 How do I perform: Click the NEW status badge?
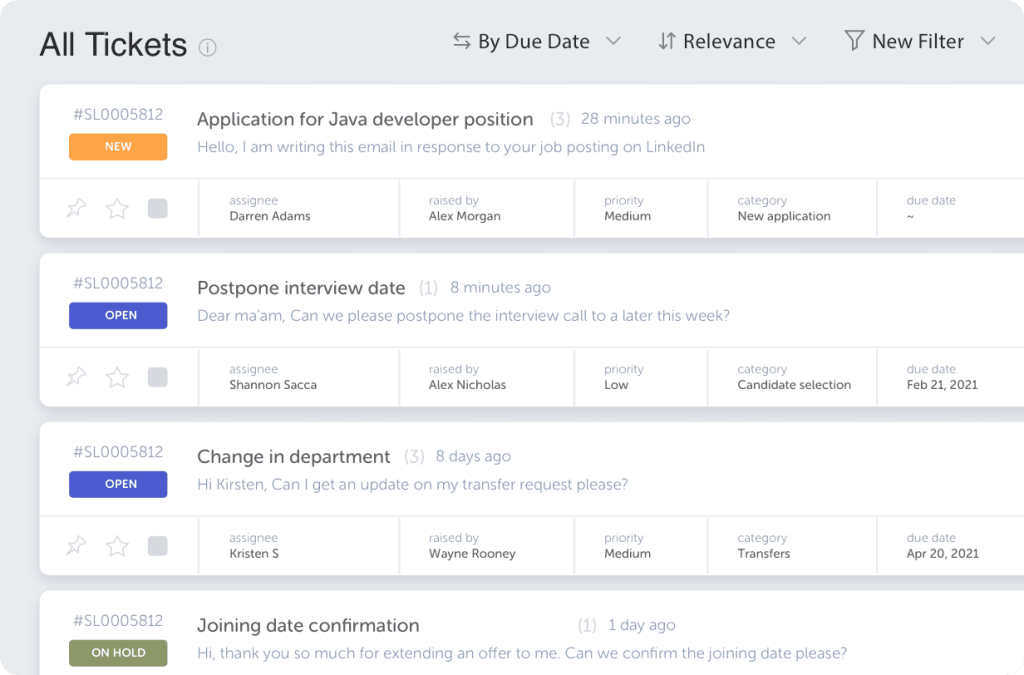click(x=118, y=146)
